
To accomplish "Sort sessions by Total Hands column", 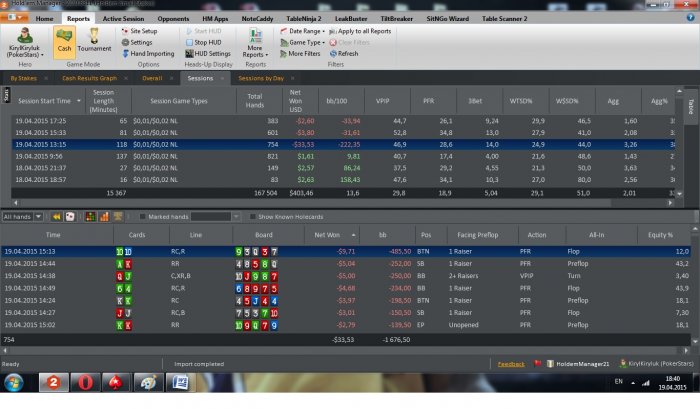I will [255, 101].
